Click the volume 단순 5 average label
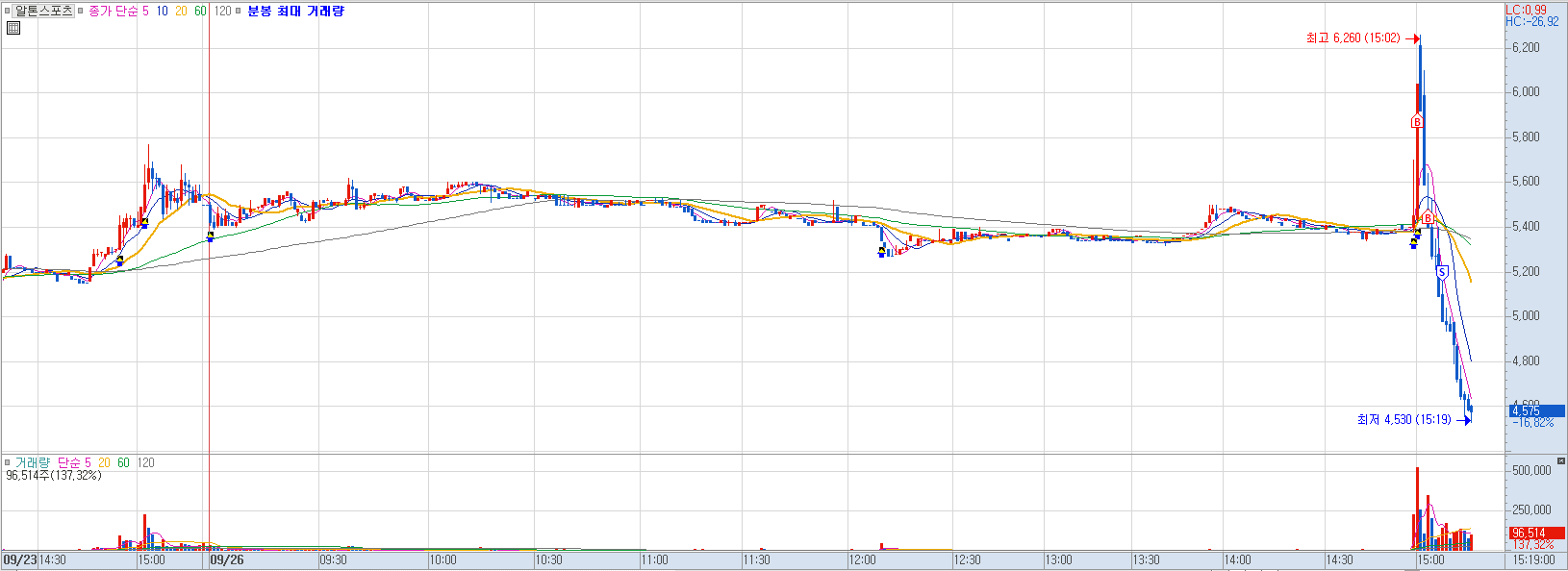 pos(74,462)
